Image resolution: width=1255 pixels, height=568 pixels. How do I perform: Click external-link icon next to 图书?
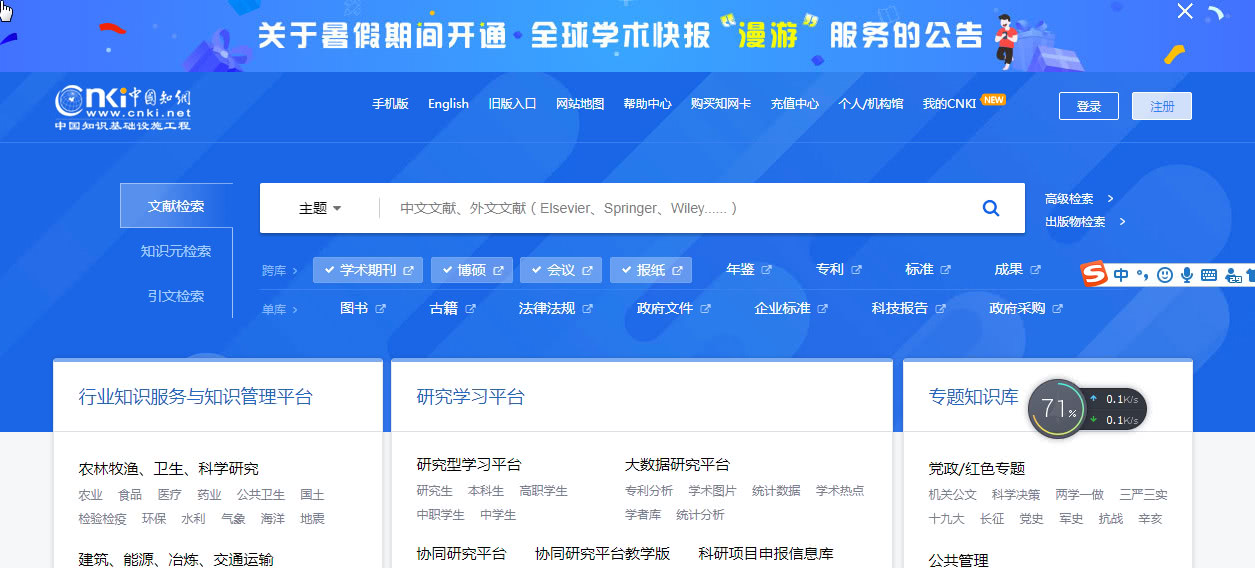(x=381, y=309)
